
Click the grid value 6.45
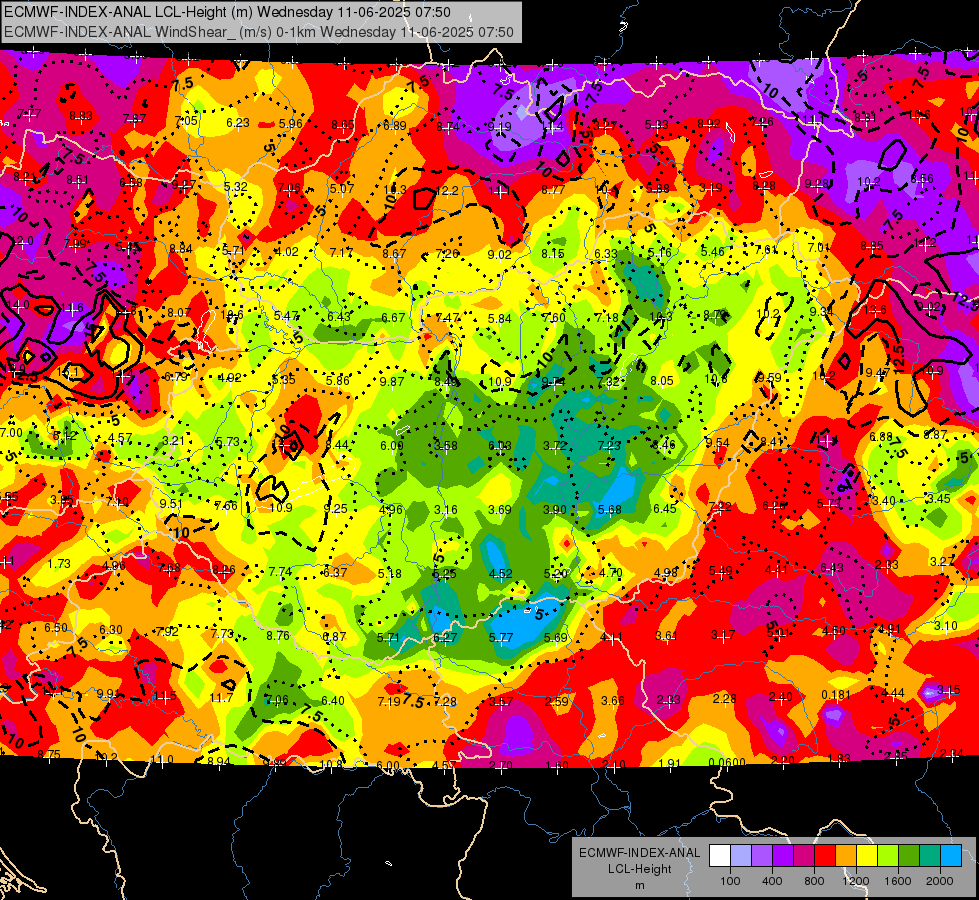pos(664,509)
